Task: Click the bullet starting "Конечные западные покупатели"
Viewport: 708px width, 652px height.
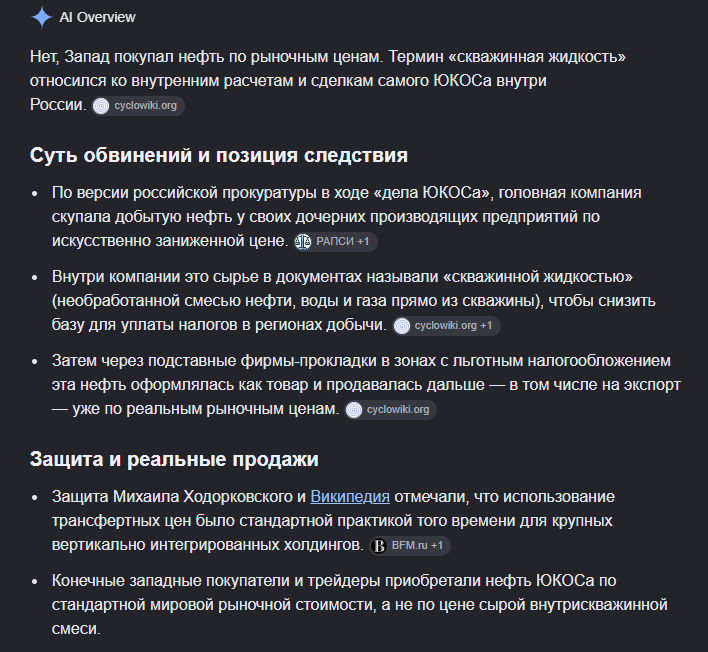Action: 359,604
